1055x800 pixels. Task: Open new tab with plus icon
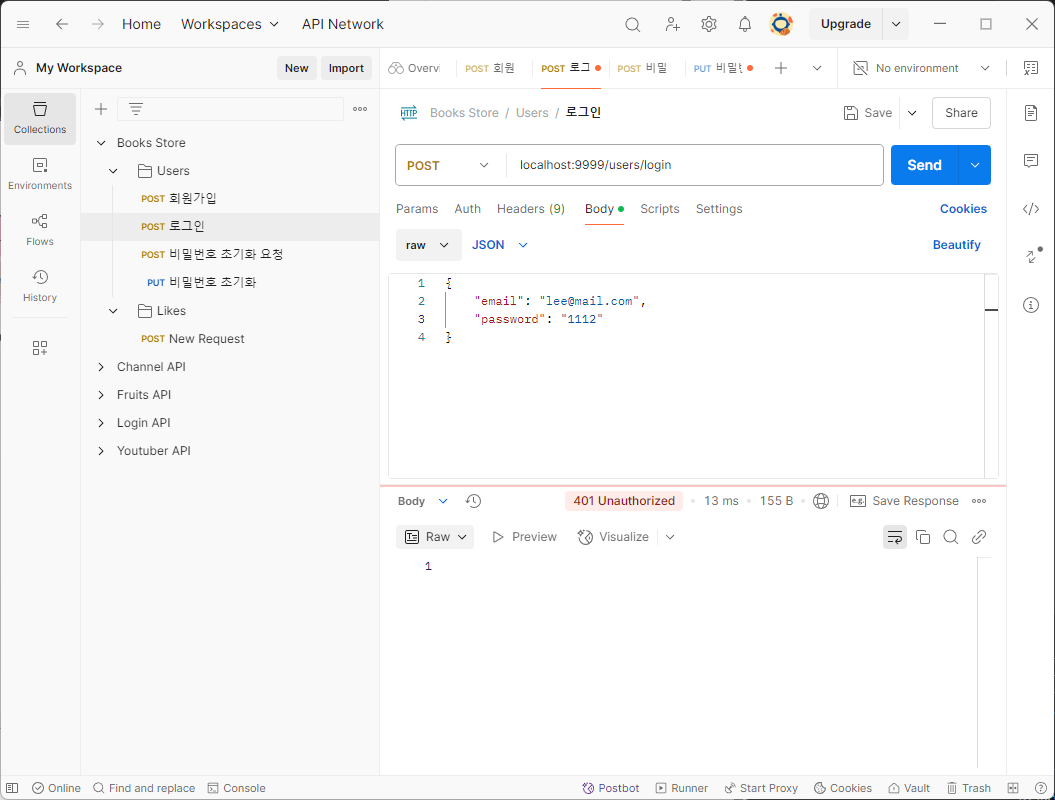tap(780, 68)
